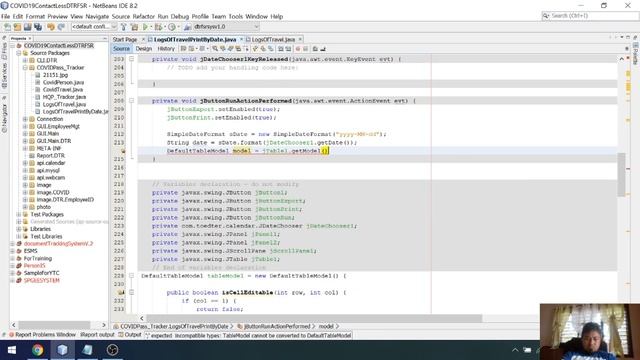
Task: Open the Tools menu
Action: [236, 16]
